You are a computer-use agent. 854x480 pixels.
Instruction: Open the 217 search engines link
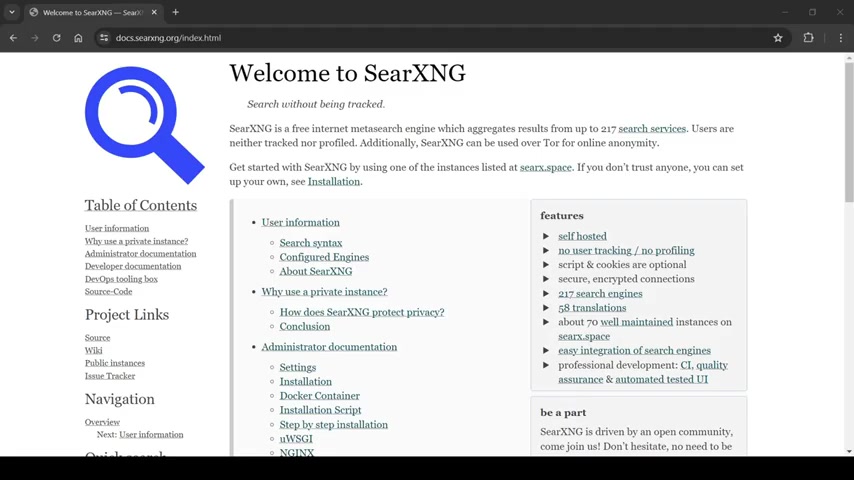tap(600, 293)
